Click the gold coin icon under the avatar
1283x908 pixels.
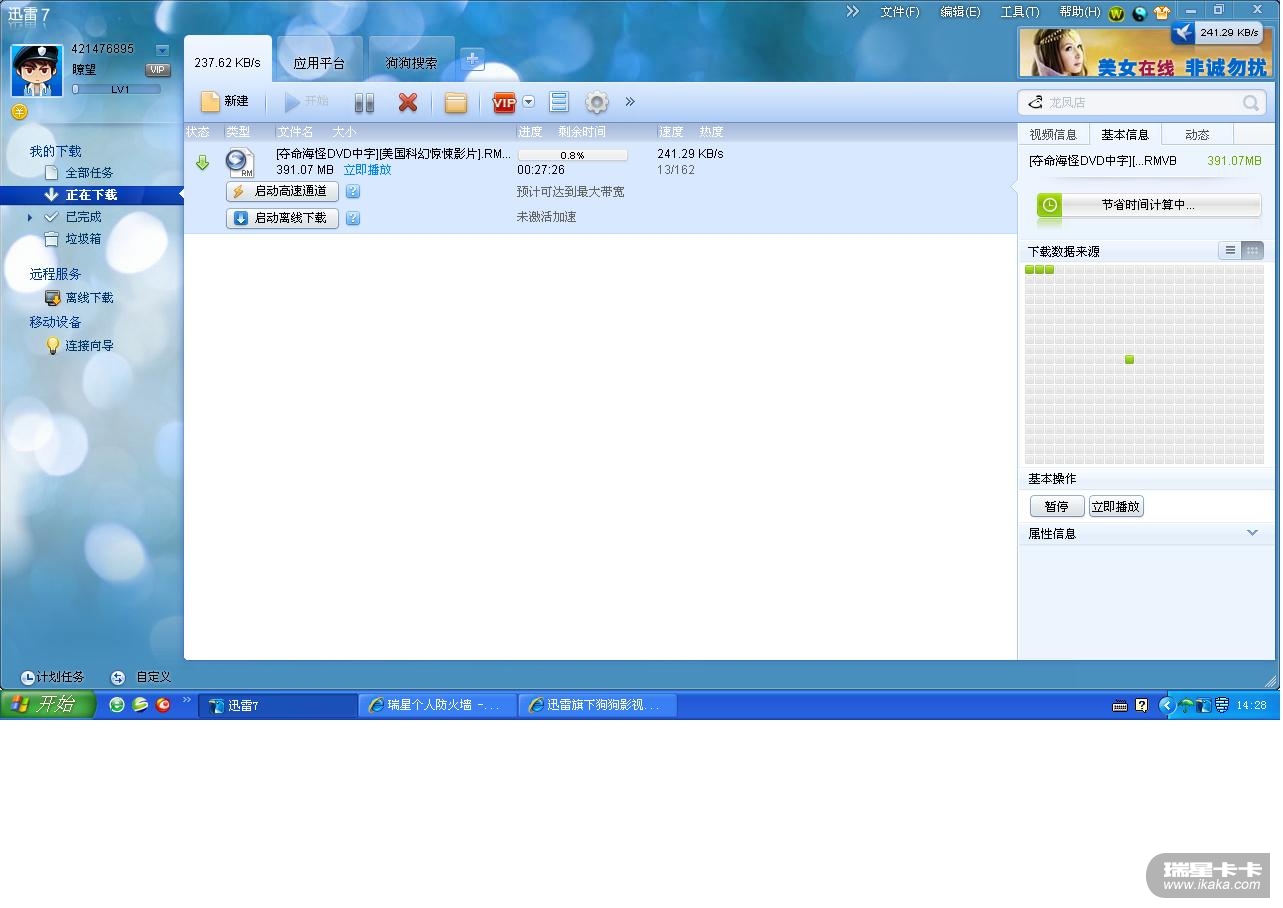18,111
